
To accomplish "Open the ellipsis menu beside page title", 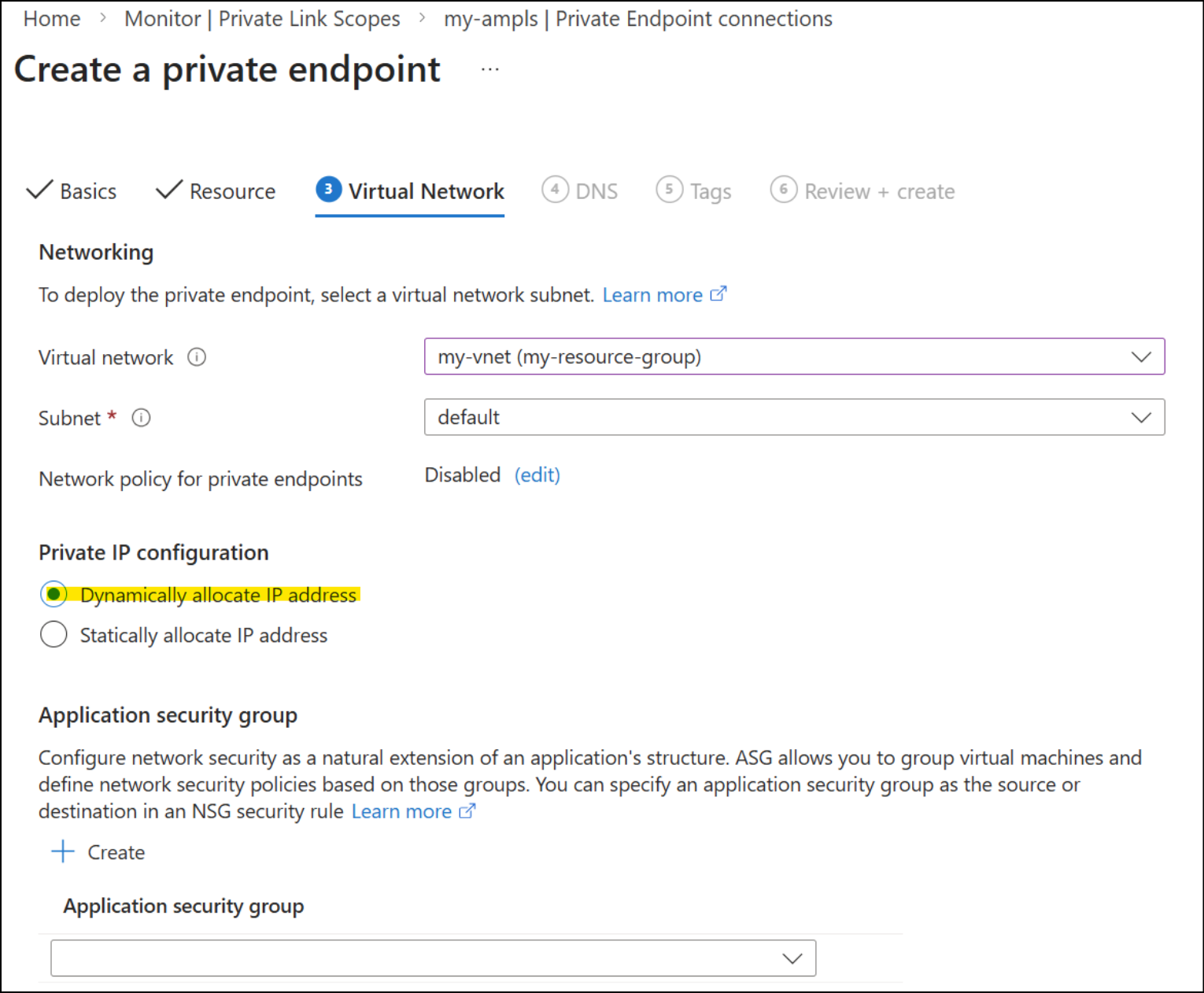I will click(490, 69).
